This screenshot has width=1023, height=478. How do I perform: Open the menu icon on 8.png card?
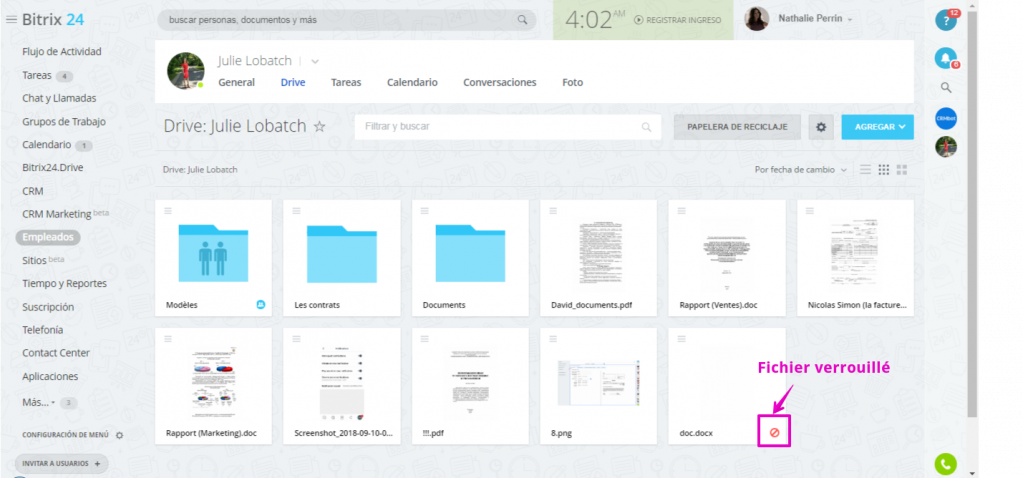(x=553, y=338)
